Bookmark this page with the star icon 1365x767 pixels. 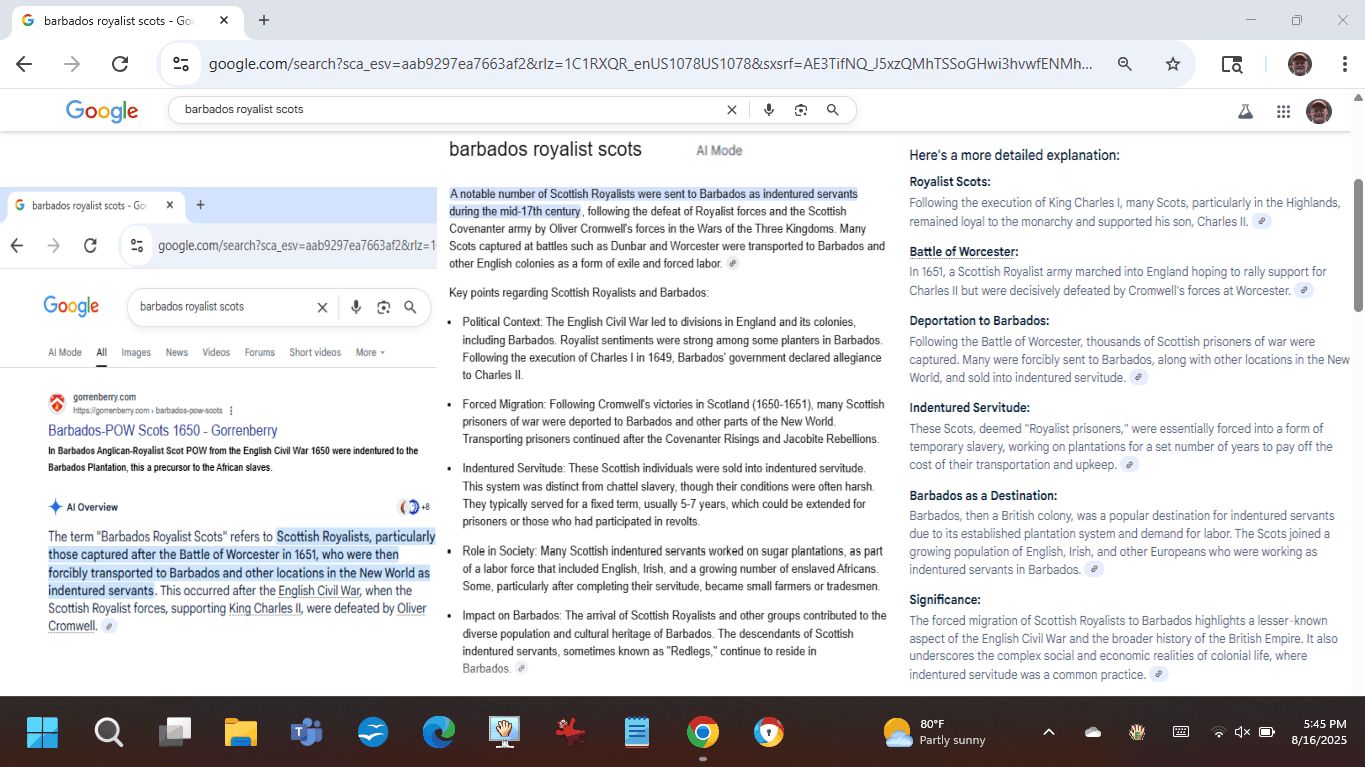[1172, 64]
